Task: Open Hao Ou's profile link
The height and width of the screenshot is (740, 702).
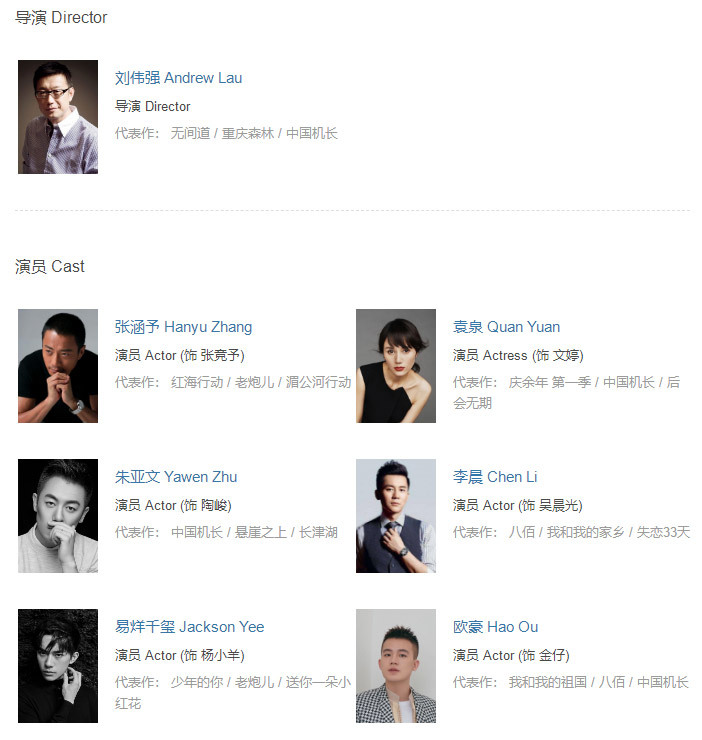Action: tap(496, 627)
